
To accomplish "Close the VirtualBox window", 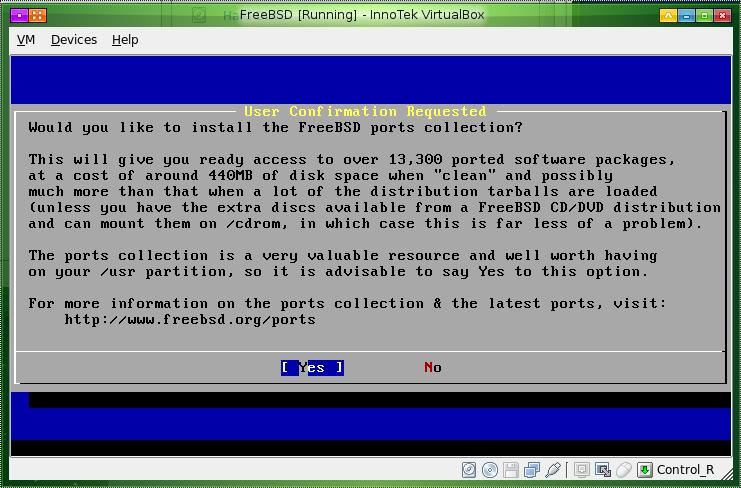I will tap(723, 16).
